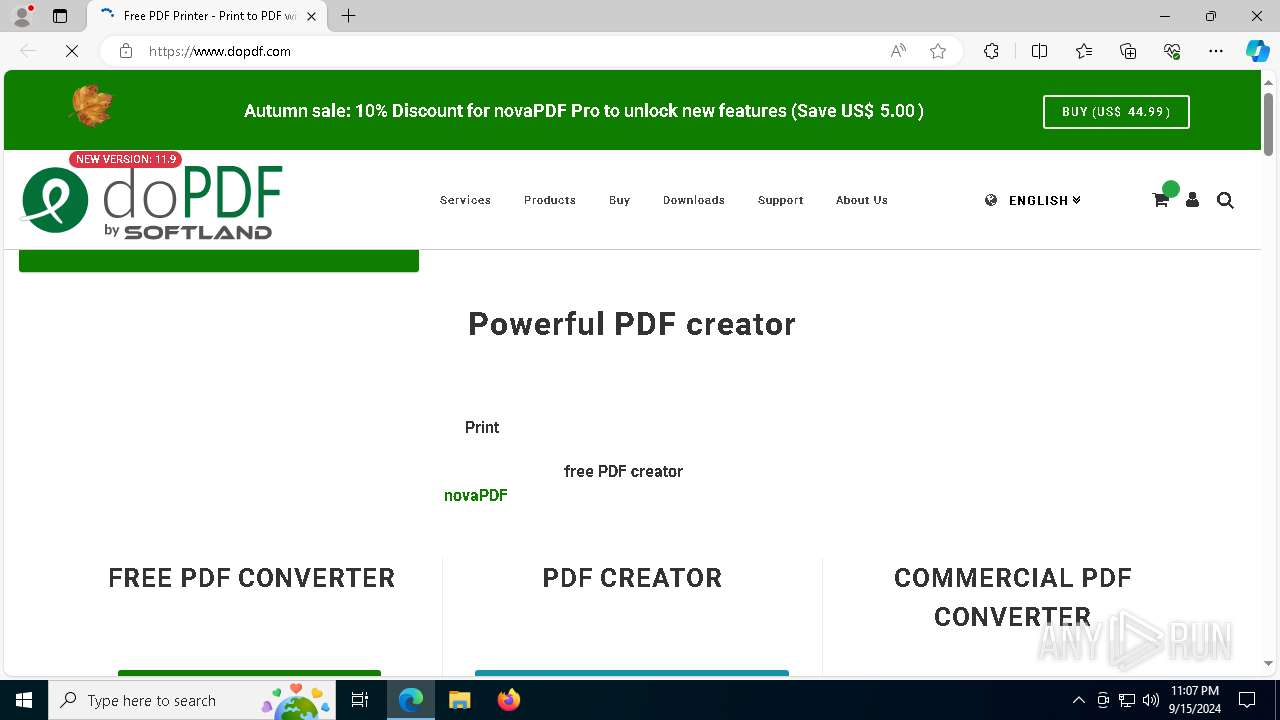Open Browser essentials heart icon
1280x720 pixels.
(1172, 51)
